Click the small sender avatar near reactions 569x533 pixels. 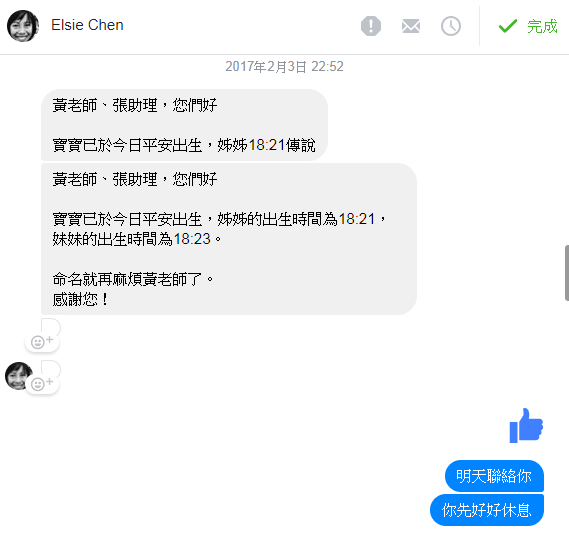[x=18, y=376]
